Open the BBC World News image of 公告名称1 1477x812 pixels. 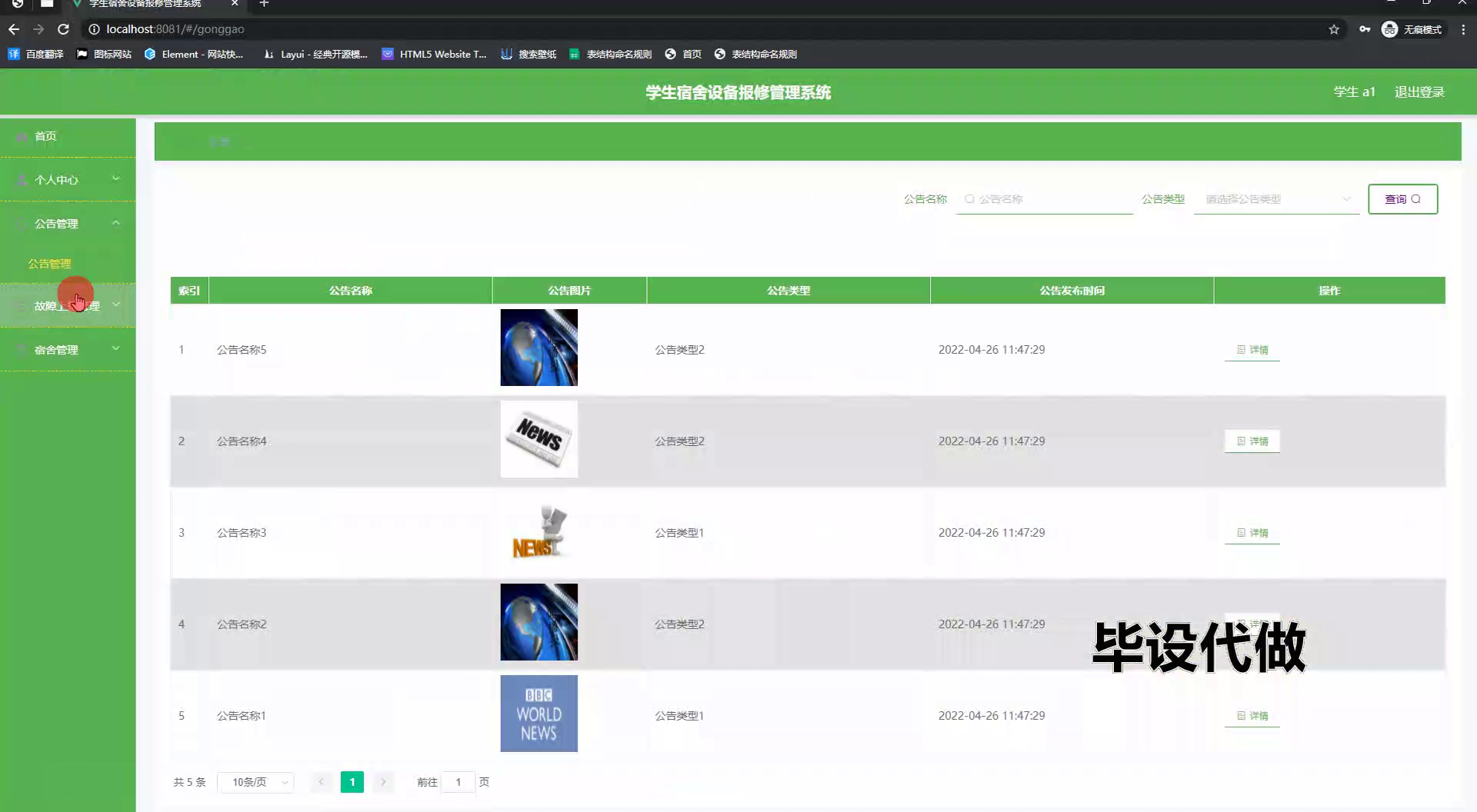point(538,714)
